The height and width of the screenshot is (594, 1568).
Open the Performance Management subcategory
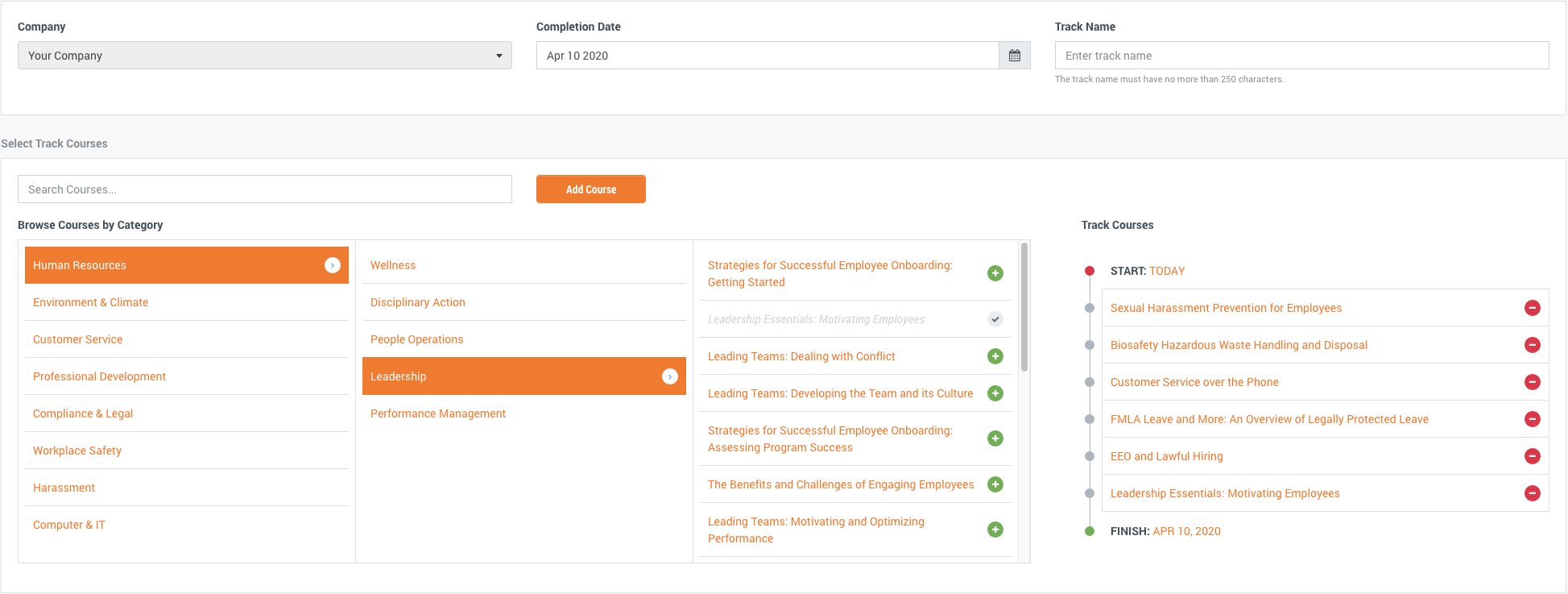click(438, 413)
